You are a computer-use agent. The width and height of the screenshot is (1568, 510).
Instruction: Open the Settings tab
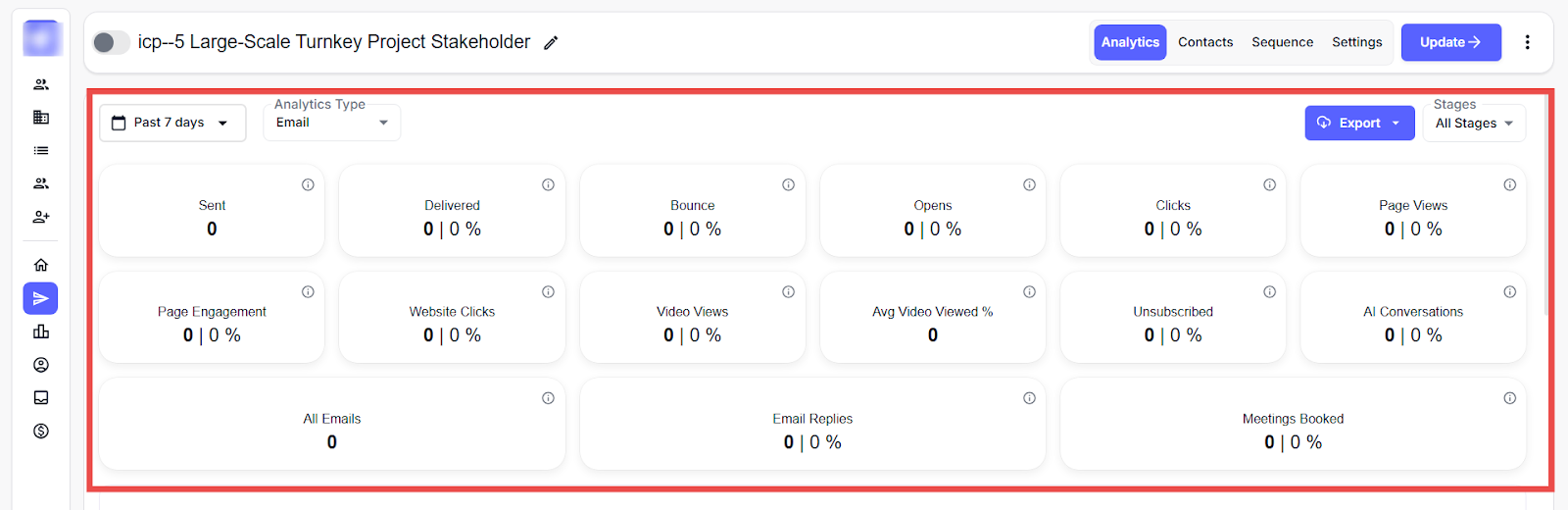(1356, 42)
